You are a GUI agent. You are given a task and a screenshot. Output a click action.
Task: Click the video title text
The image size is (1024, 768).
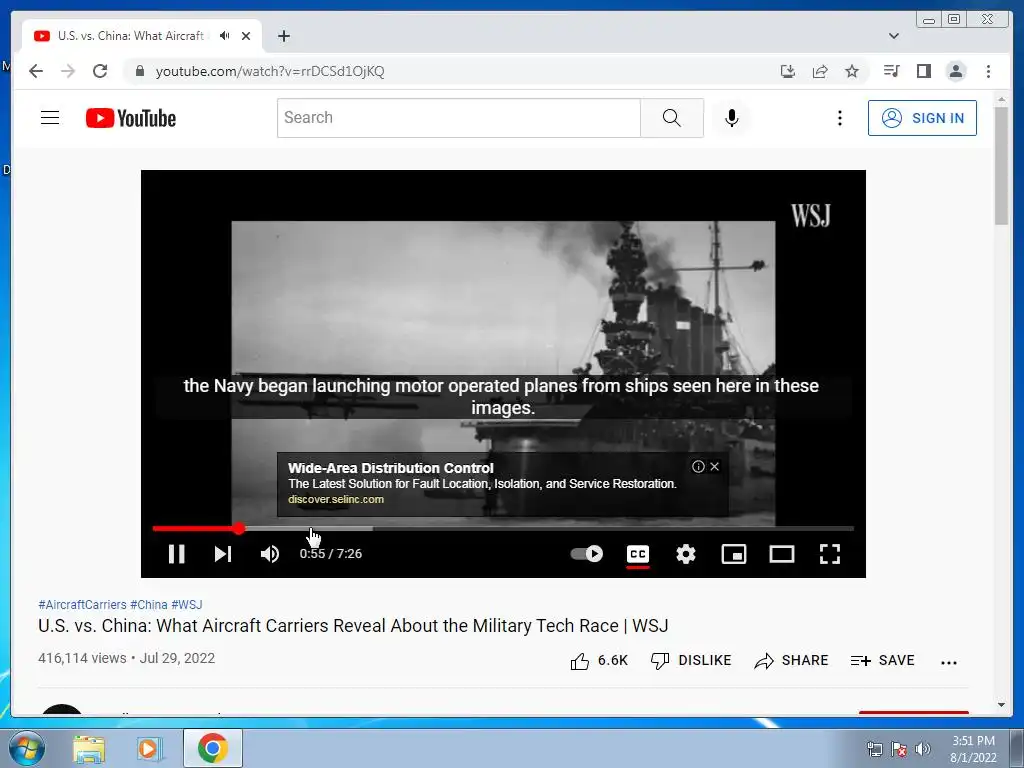353,626
